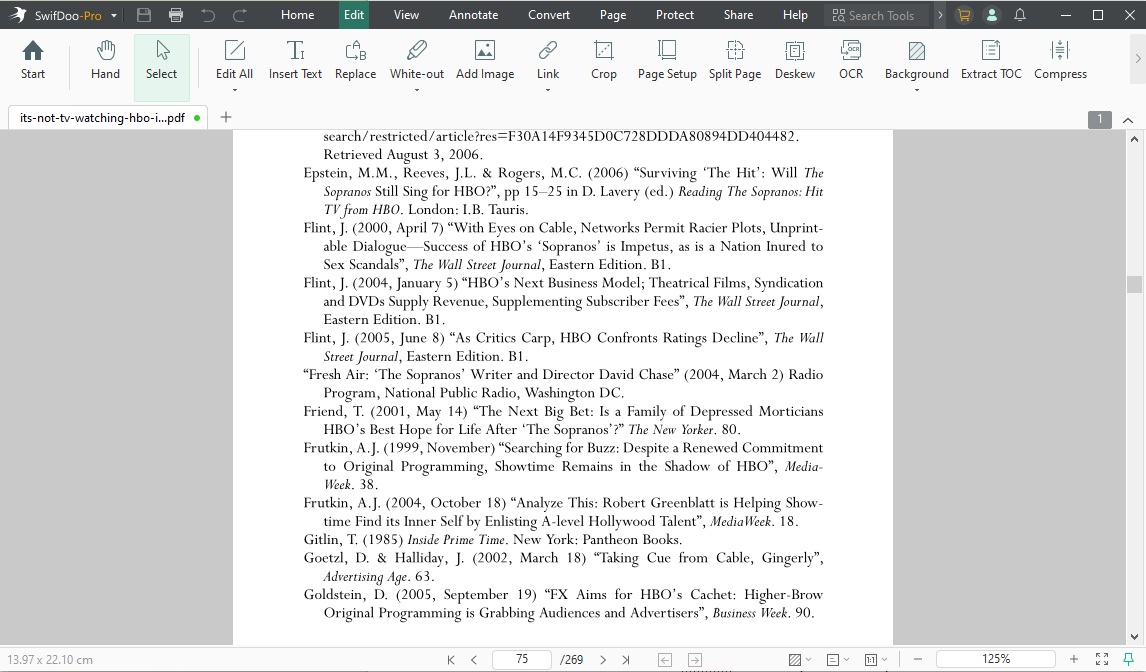Add a new document tab

point(226,117)
